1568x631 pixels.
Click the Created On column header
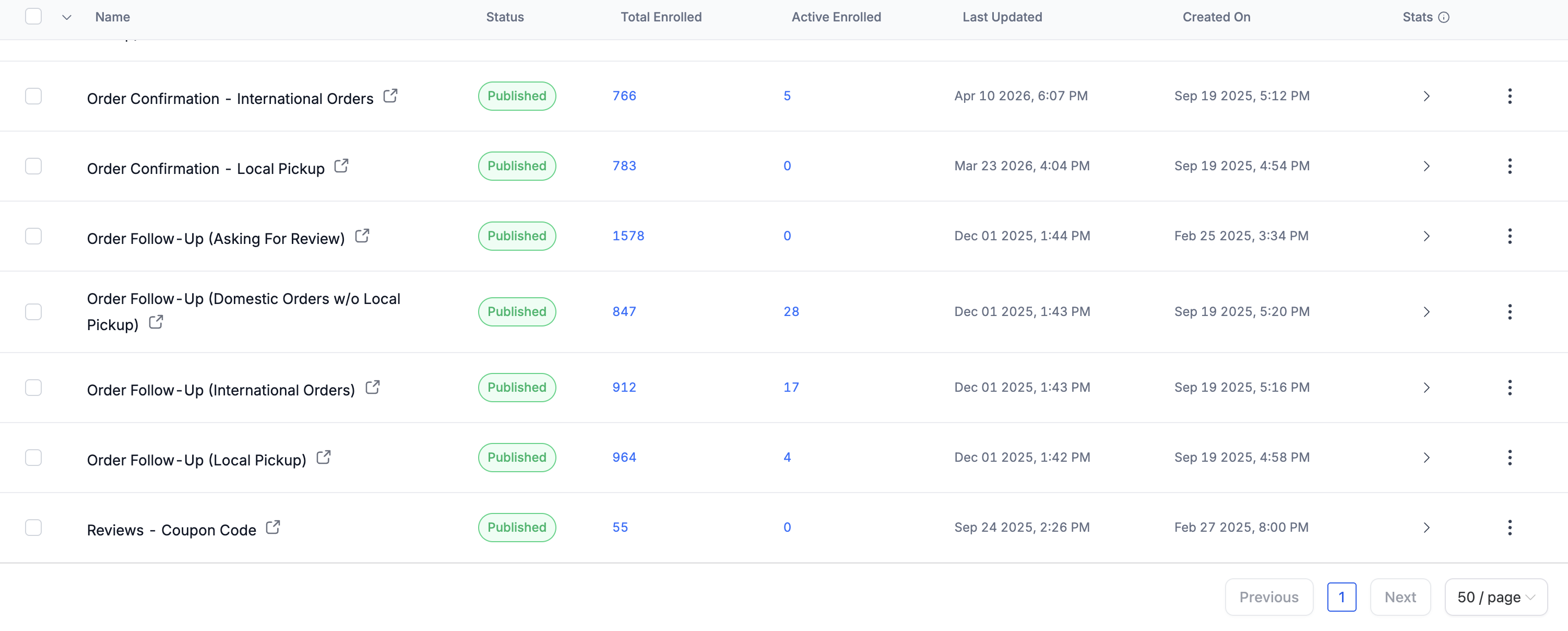(x=1216, y=17)
